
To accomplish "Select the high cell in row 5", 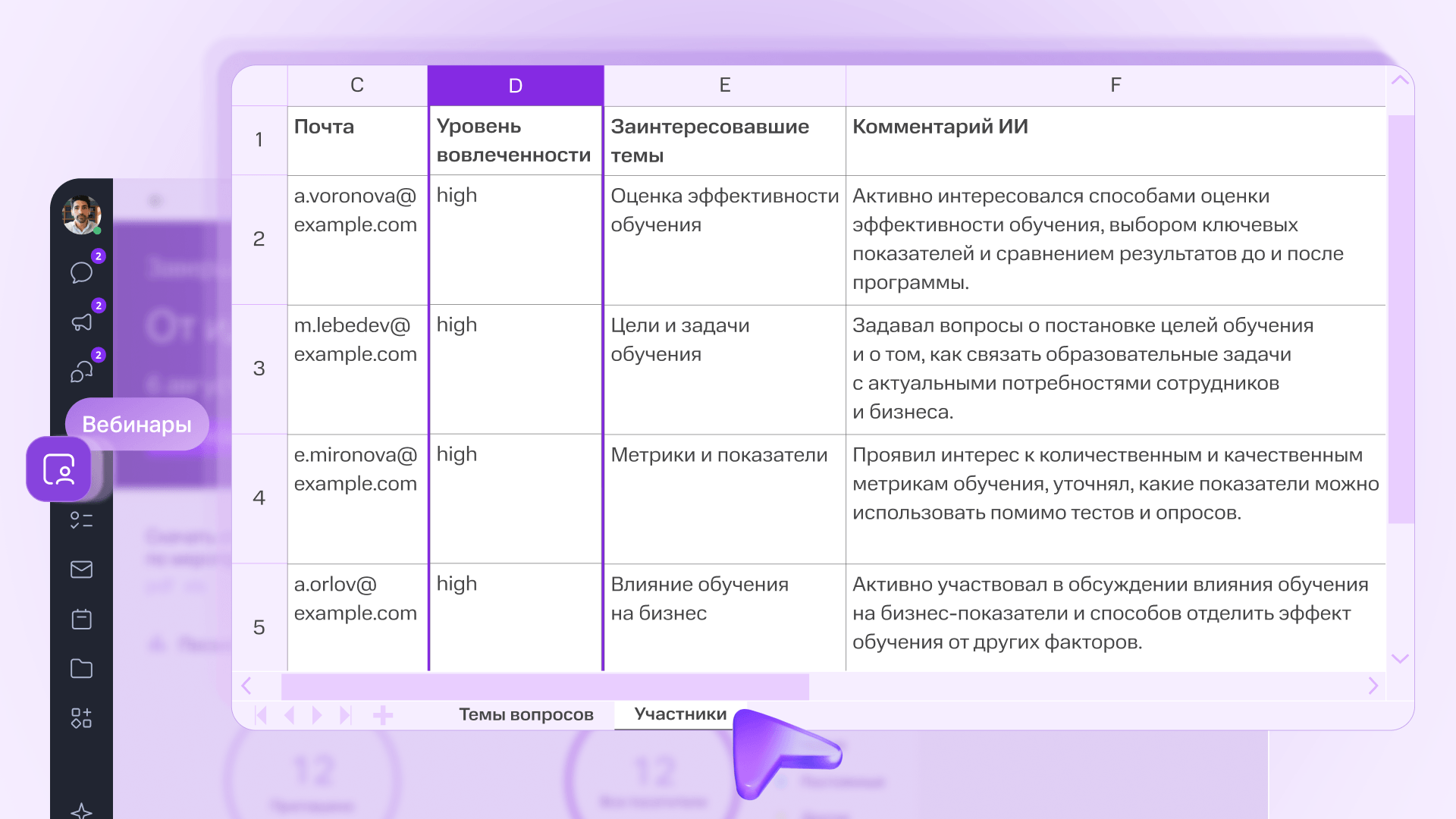I will (516, 617).
